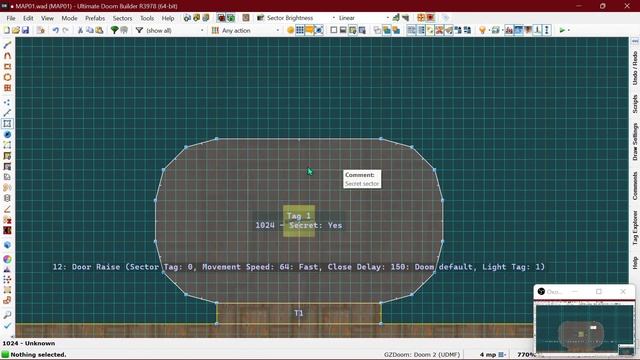The width and height of the screenshot is (640, 360).
Task: Expand the light bulb dropdown arrow
Action: (489, 30)
